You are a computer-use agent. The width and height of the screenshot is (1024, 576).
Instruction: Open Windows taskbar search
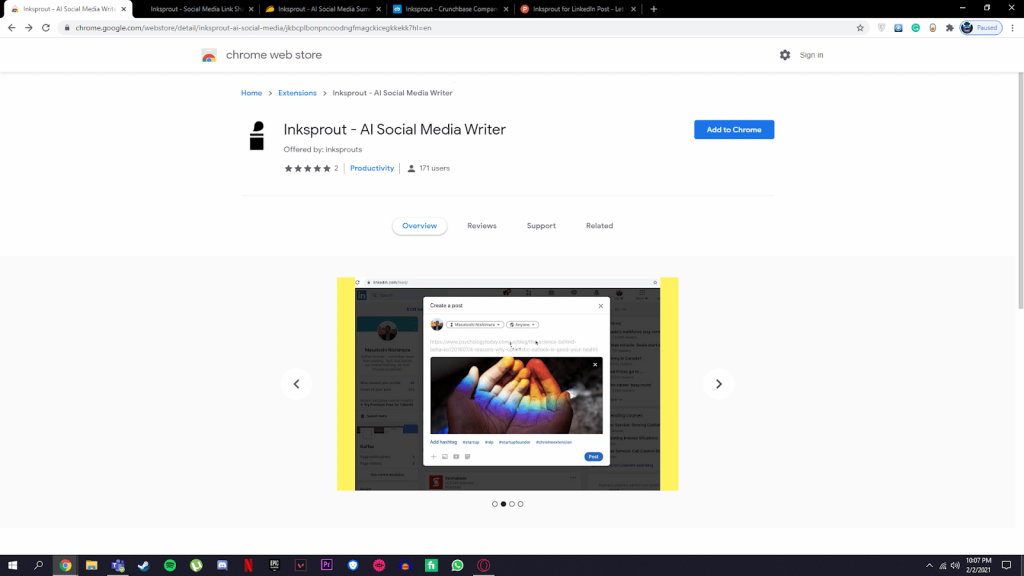point(39,566)
